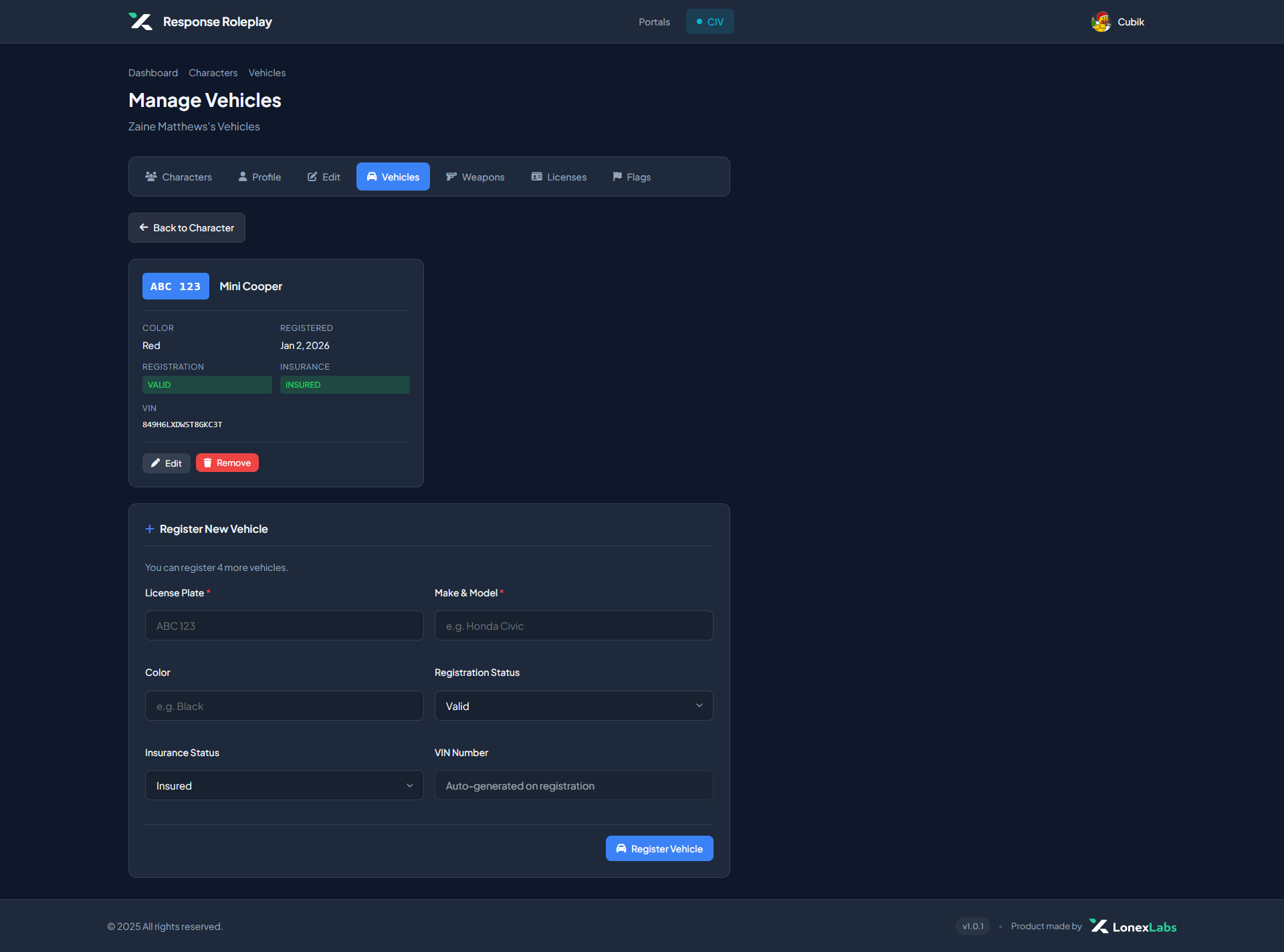
Task: Click the CIV portal selector
Action: pyautogui.click(x=710, y=21)
